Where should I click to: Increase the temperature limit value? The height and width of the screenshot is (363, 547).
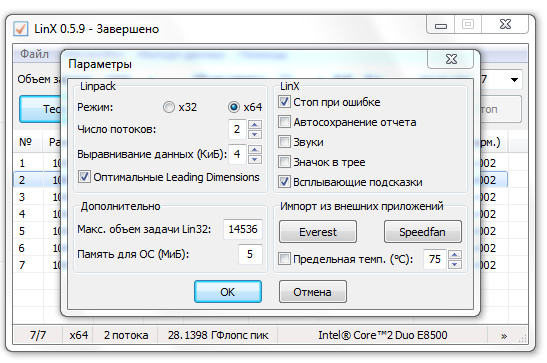pos(455,255)
